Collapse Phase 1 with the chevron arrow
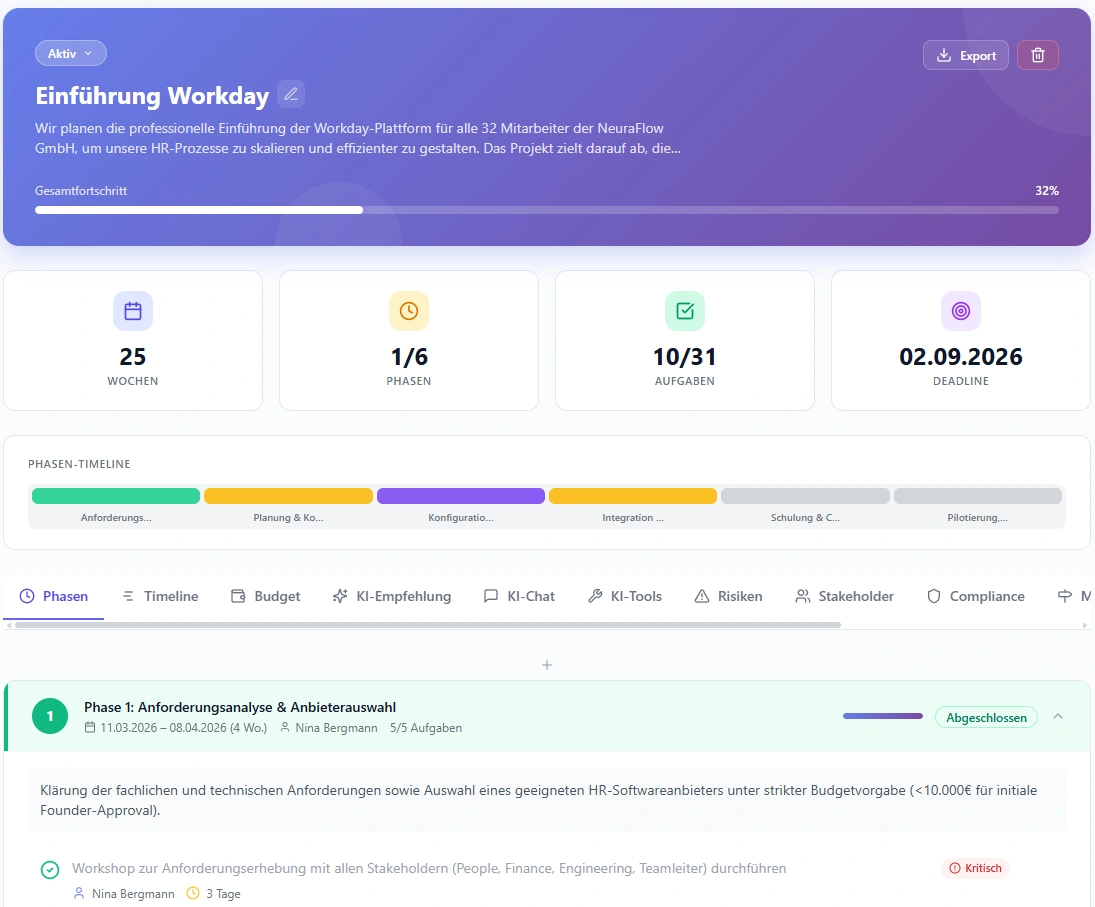Screen dimensions: 1095x907 pyautogui.click(x=1058, y=716)
